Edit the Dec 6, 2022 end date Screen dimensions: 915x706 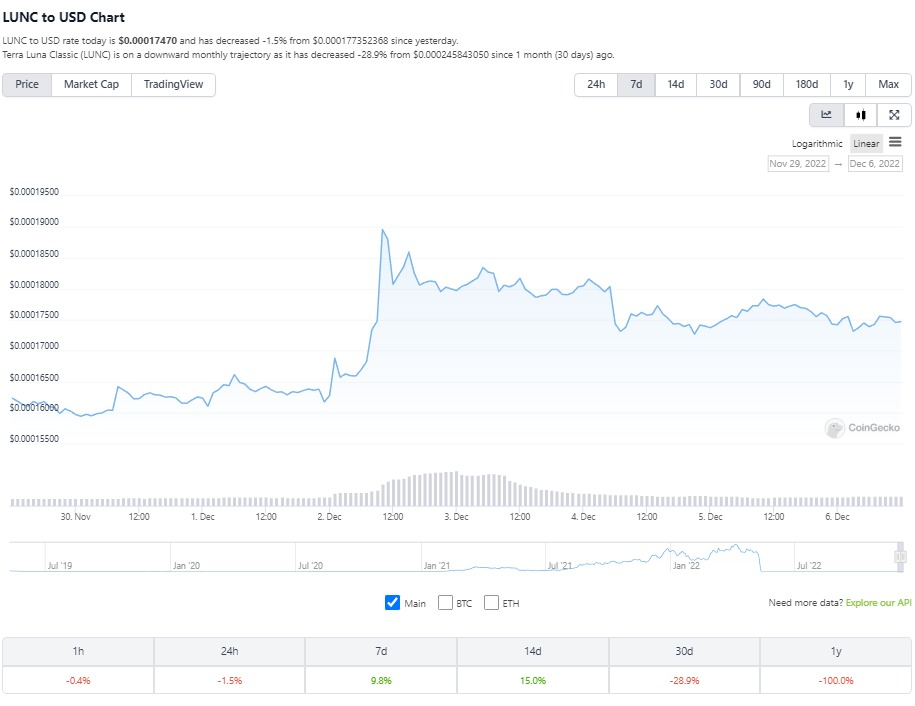pyautogui.click(x=875, y=164)
